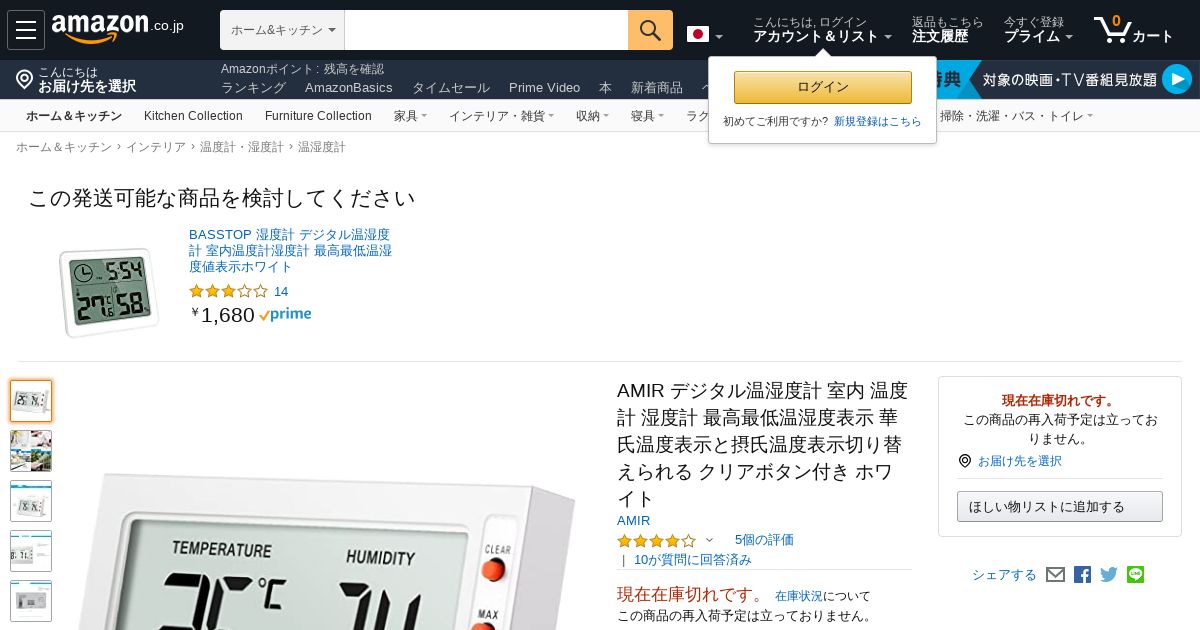Screen dimensions: 1200x630
Task: Open the hamburger navigation menu
Action: [26, 30]
